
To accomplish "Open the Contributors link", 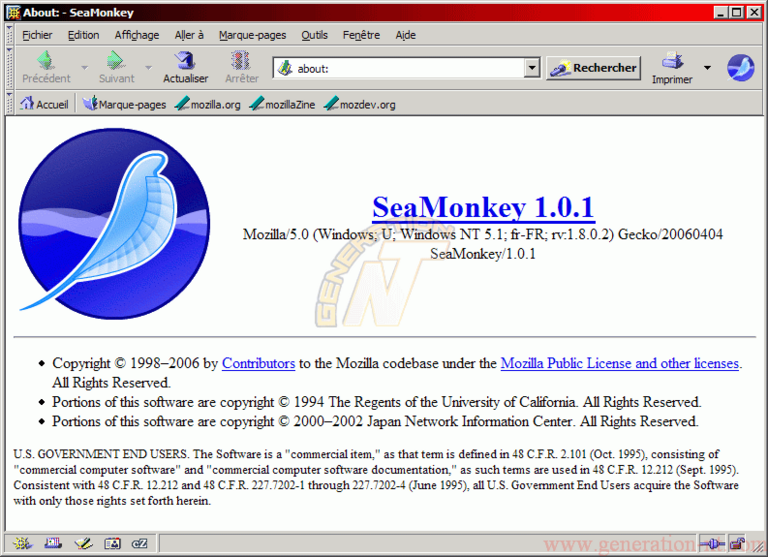I will pos(258,363).
